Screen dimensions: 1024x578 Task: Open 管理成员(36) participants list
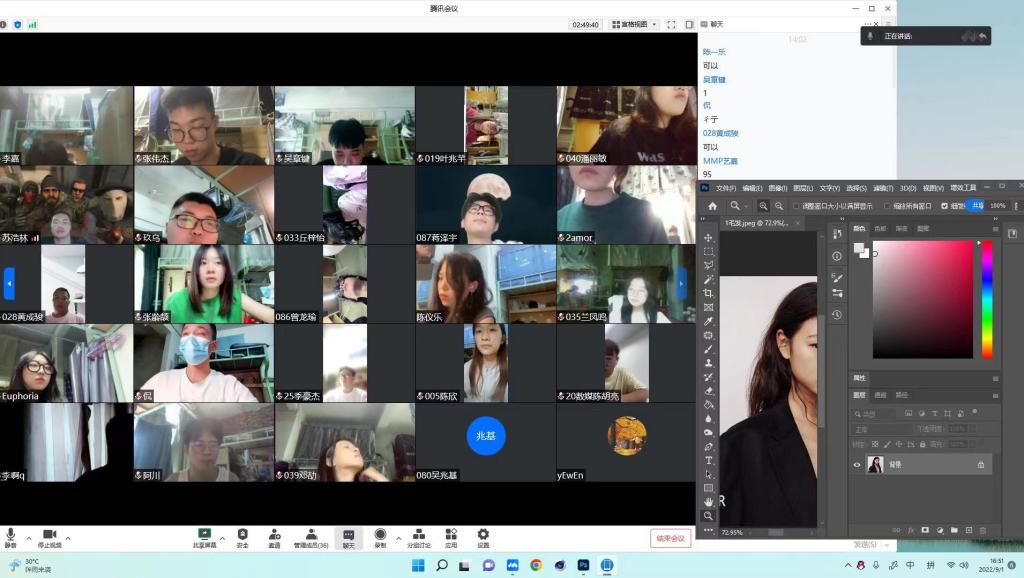coord(311,538)
